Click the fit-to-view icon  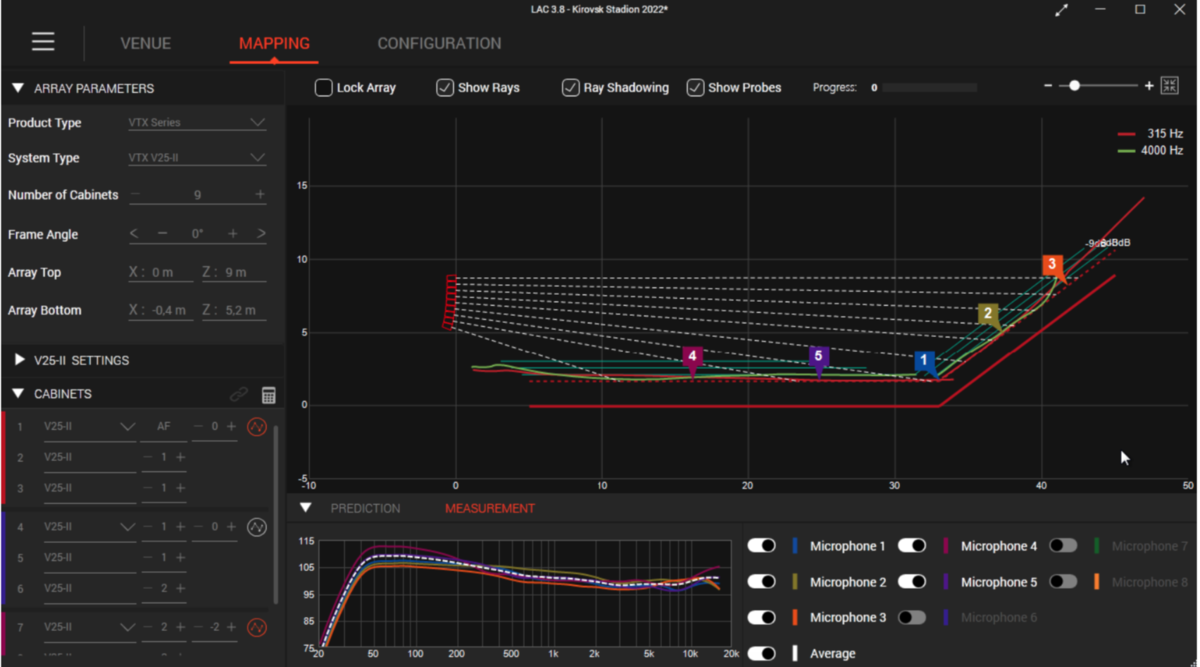click(1169, 86)
